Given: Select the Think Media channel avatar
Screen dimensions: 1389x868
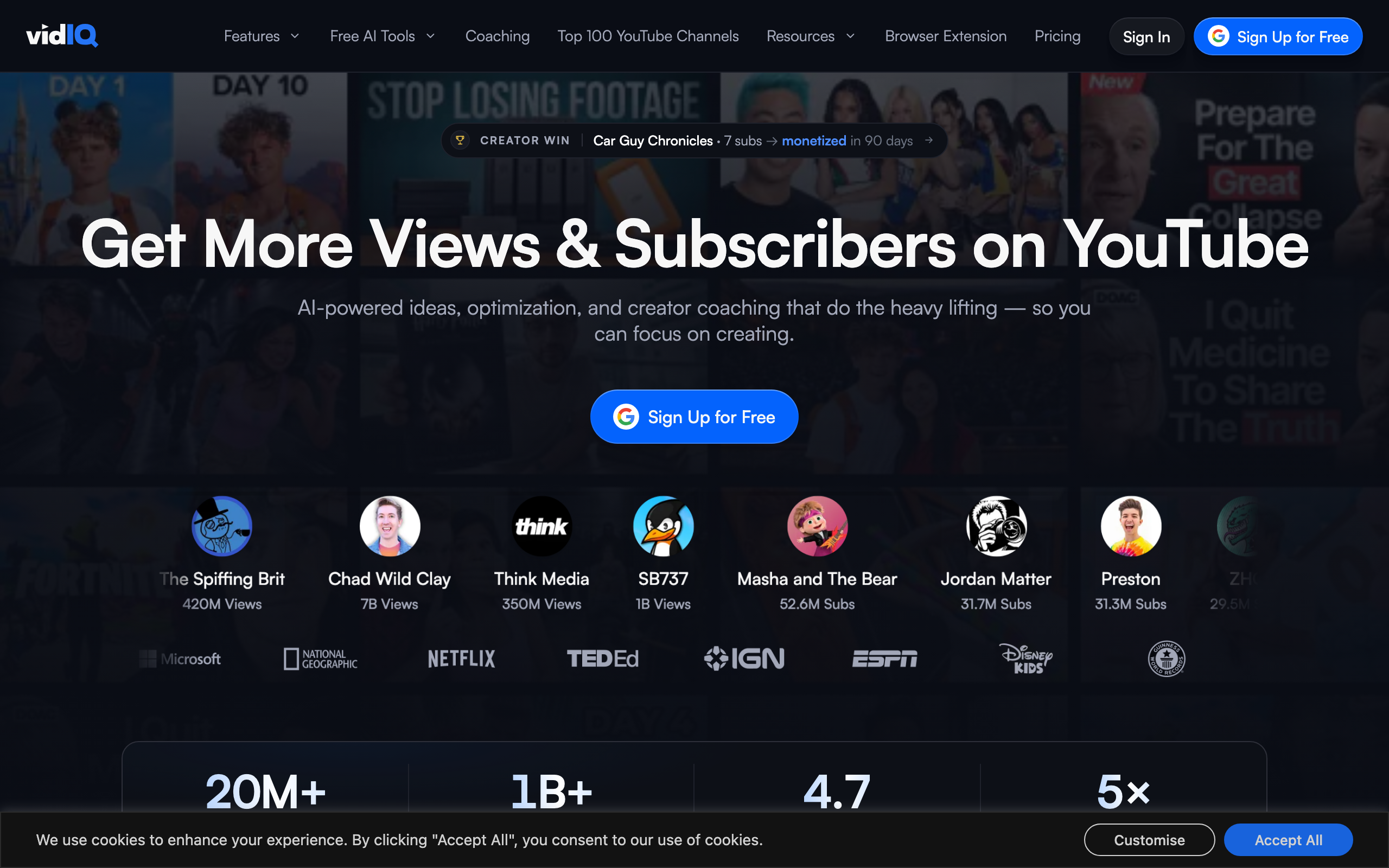Looking at the screenshot, I should tap(542, 526).
